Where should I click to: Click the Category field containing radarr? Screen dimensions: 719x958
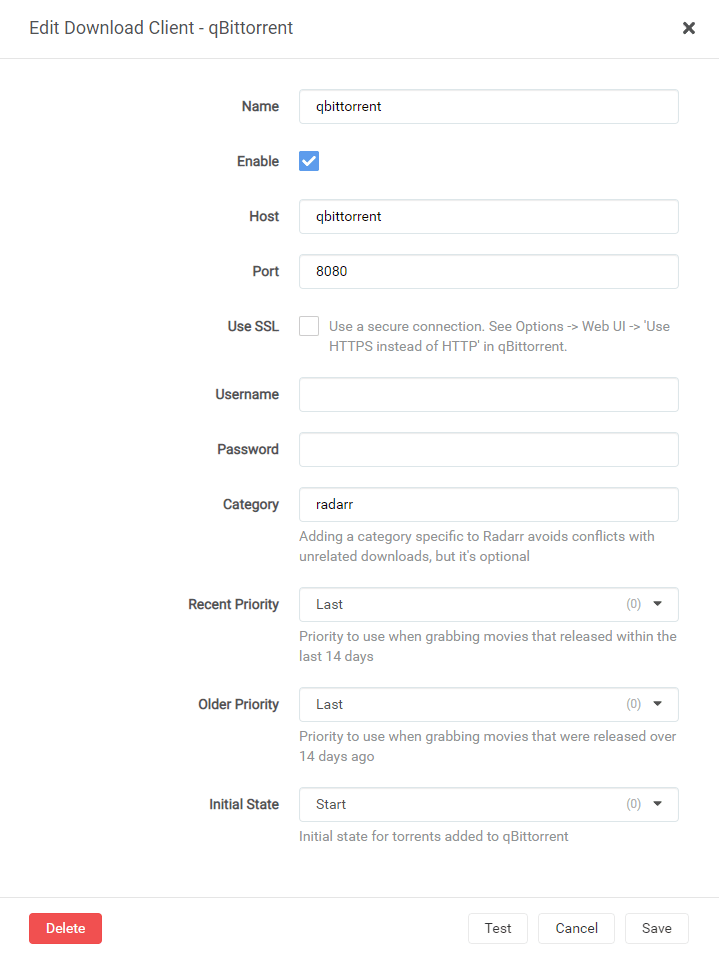click(x=488, y=504)
